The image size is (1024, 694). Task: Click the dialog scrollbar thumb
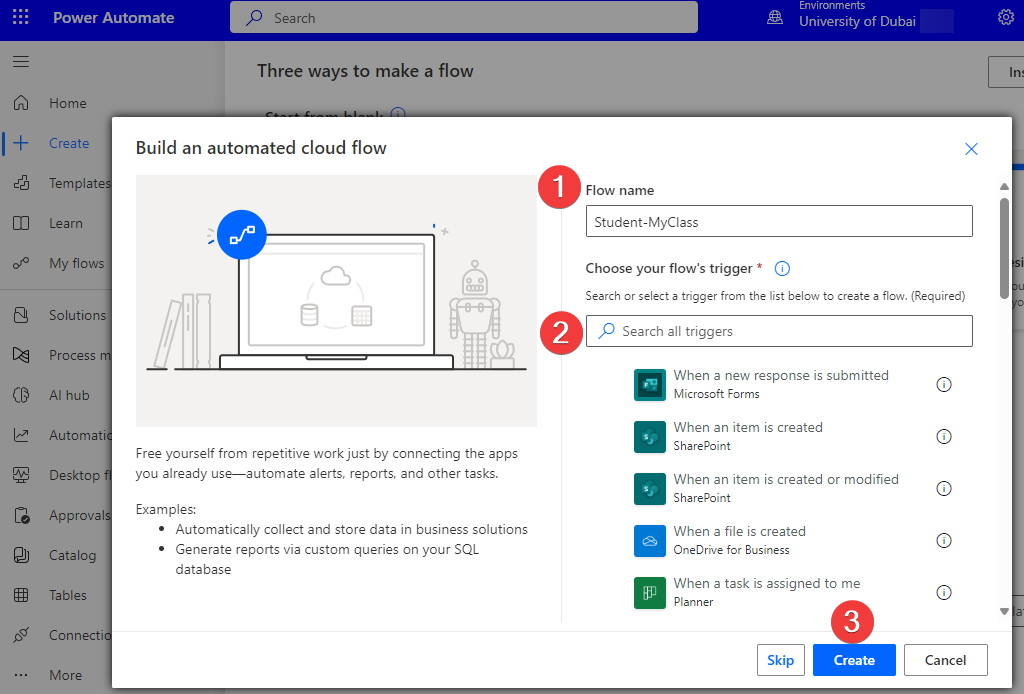(1004, 248)
